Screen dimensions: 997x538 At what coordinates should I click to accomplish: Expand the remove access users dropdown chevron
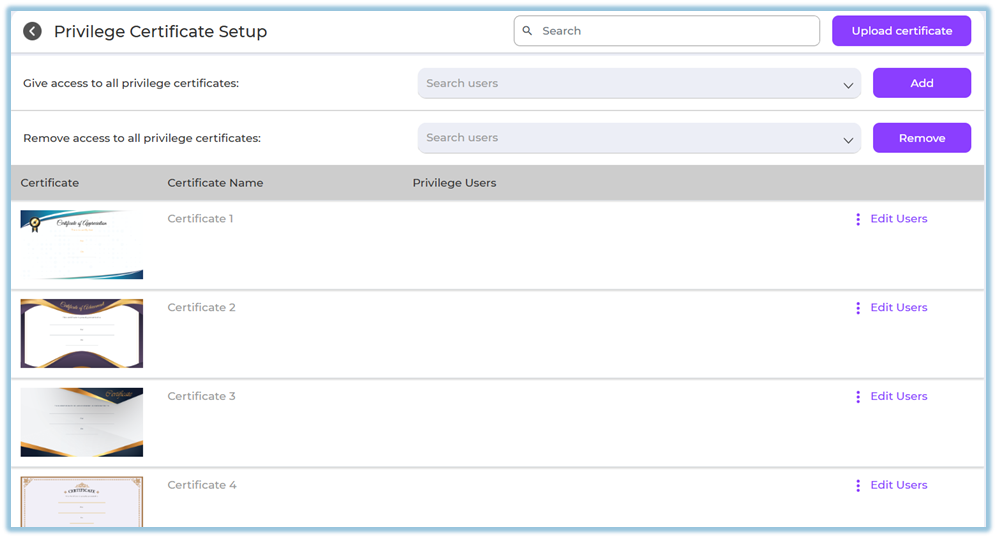pyautogui.click(x=848, y=139)
